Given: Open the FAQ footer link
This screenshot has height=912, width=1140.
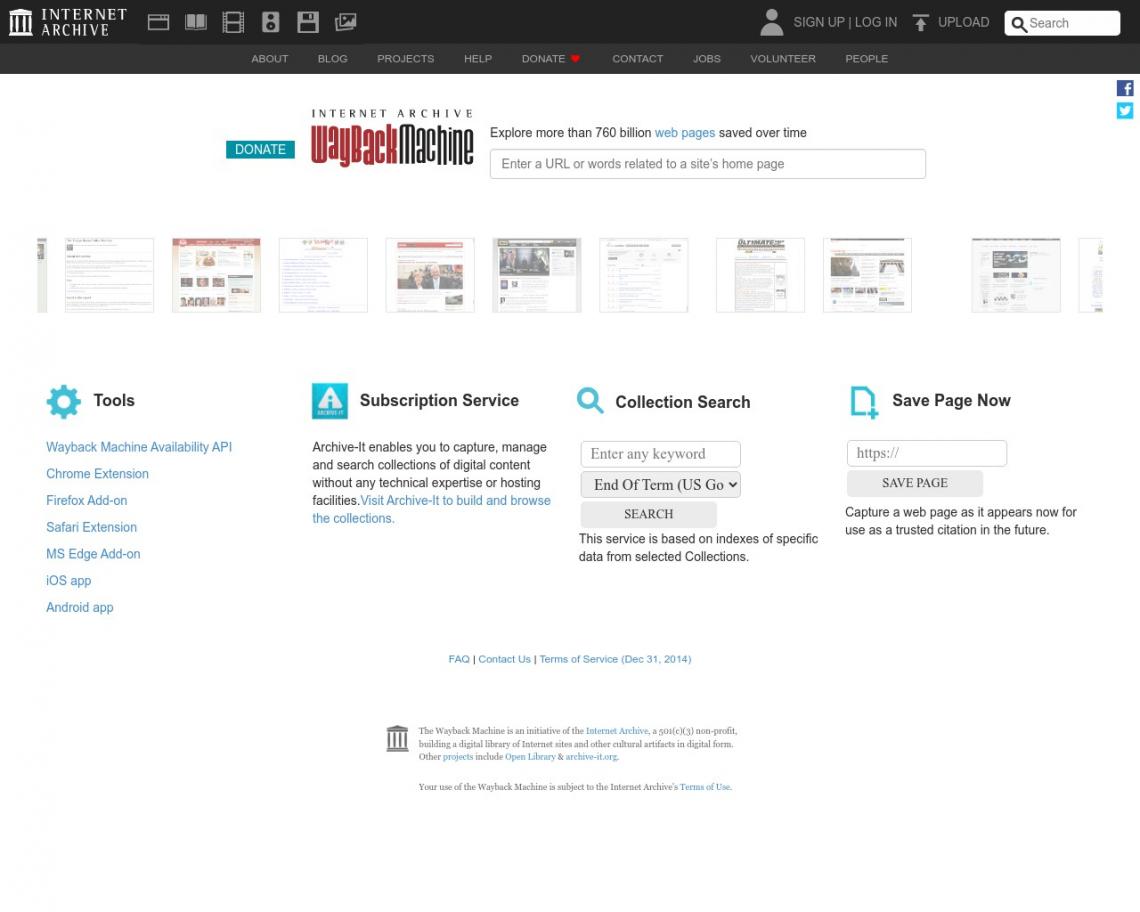Looking at the screenshot, I should [459, 660].
